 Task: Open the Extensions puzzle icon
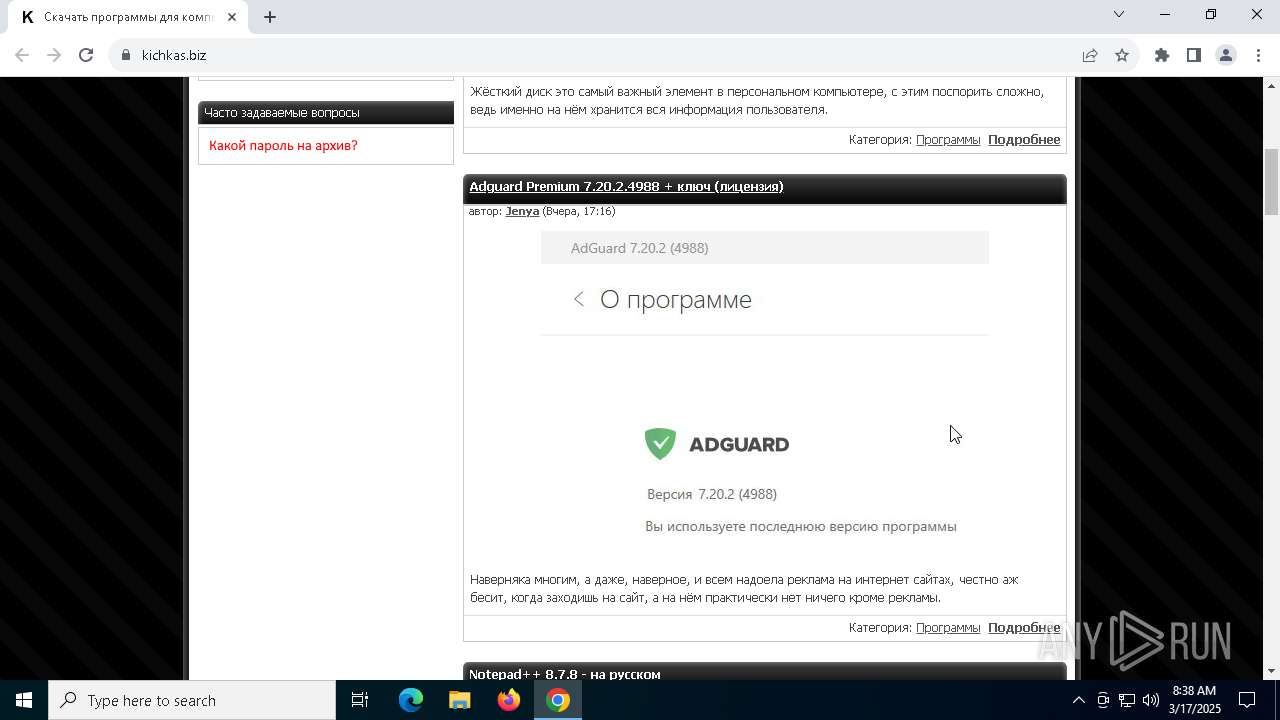coord(1162,55)
